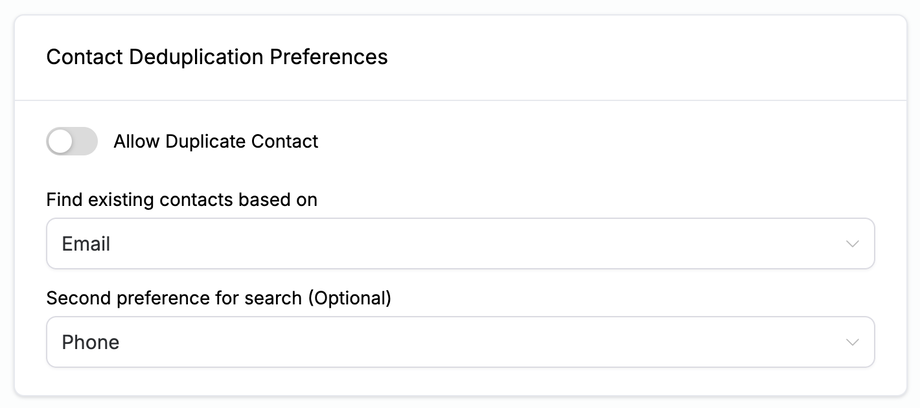Enable duplicate contacts using the switch knob
This screenshot has width=920, height=408.
tap(61, 142)
